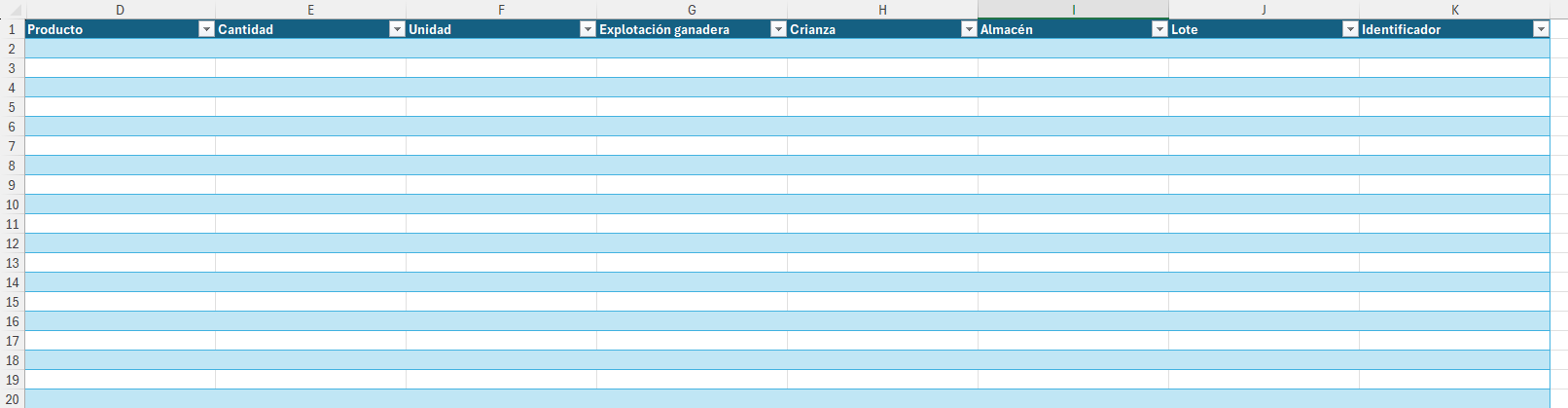Select the empty Cantidad cell in row 3

click(310, 68)
